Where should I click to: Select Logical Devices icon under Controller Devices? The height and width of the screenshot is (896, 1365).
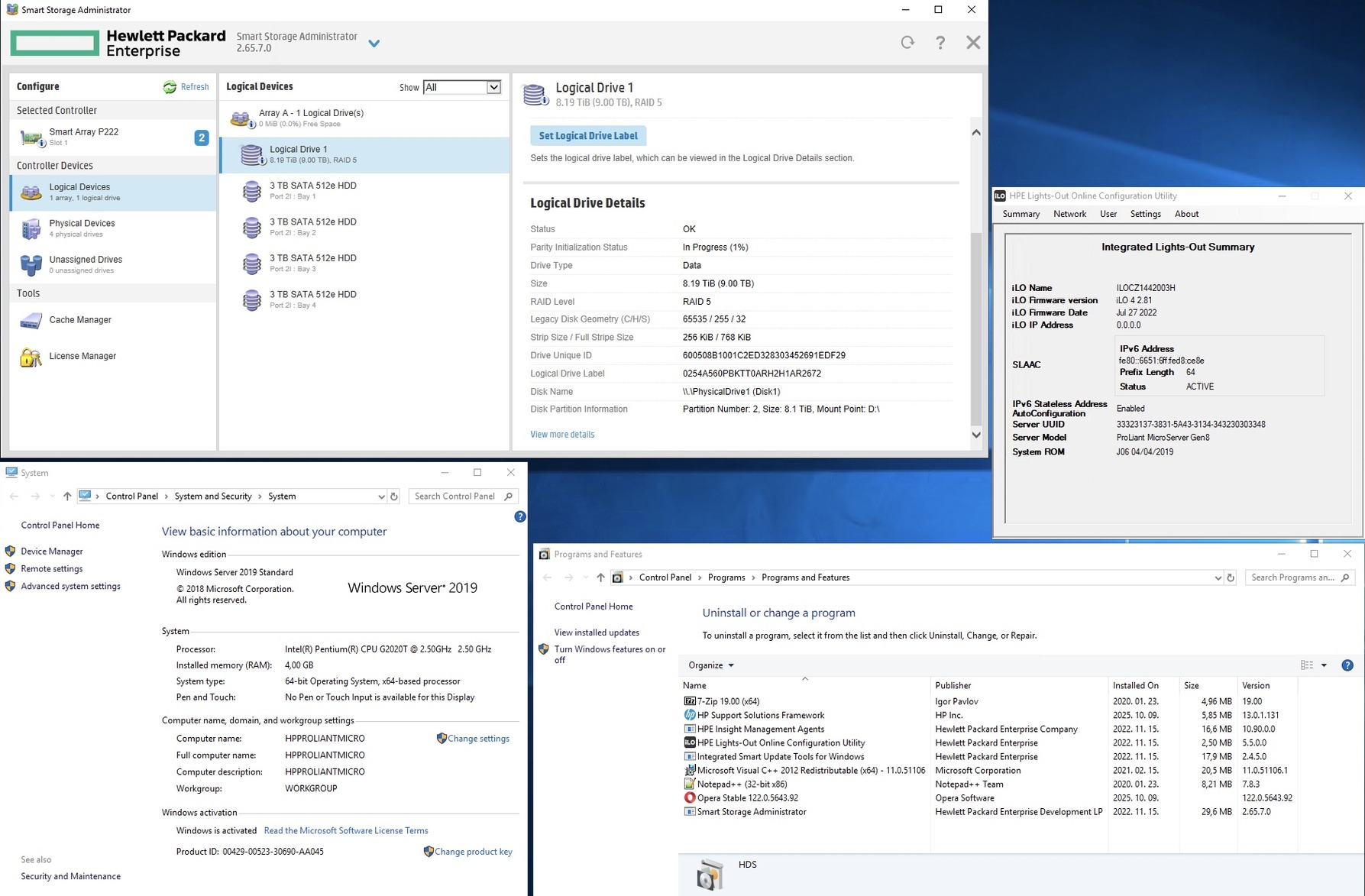[x=31, y=192]
